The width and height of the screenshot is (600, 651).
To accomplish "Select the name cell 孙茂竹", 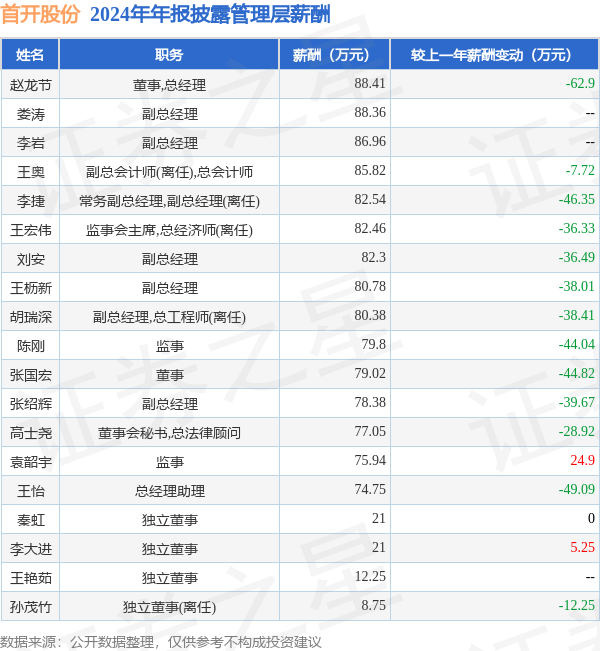I will pyautogui.click(x=31, y=607).
